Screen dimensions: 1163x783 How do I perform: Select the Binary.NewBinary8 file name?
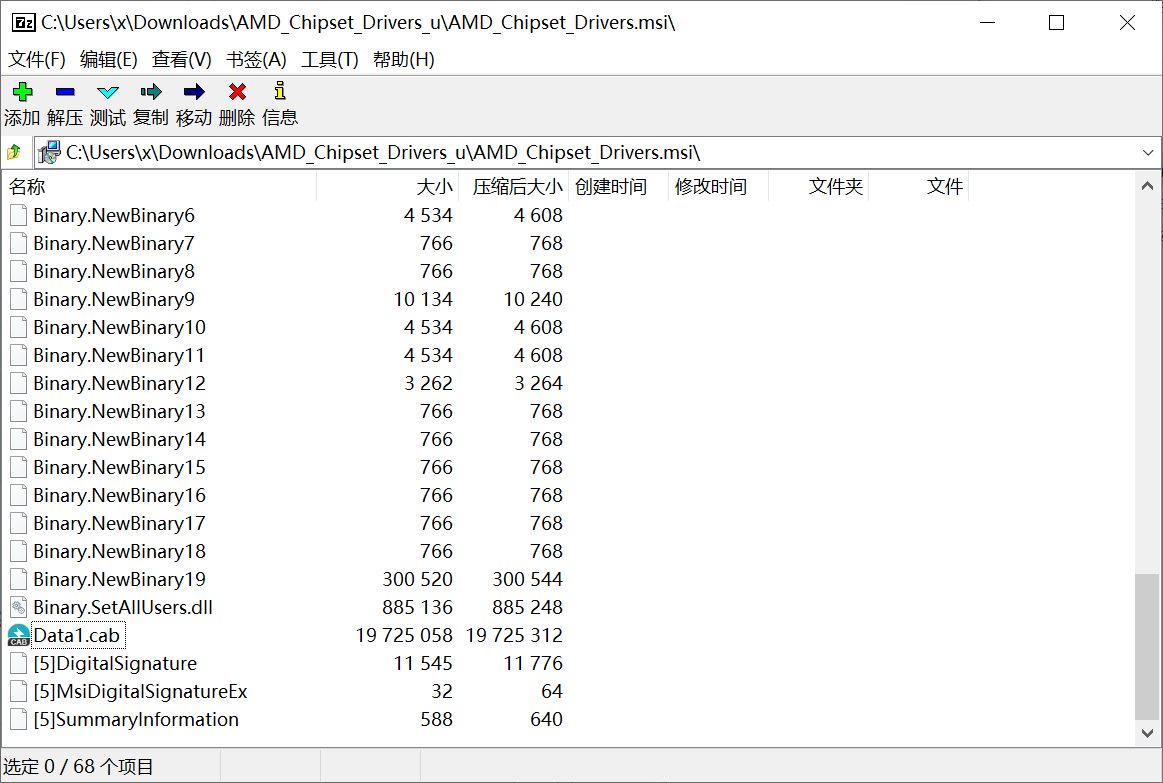click(x=113, y=271)
